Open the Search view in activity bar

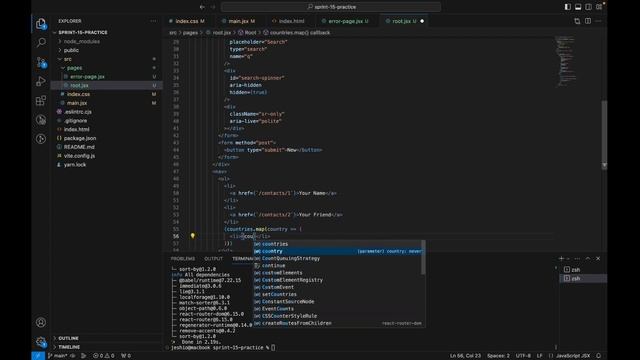(41, 42)
